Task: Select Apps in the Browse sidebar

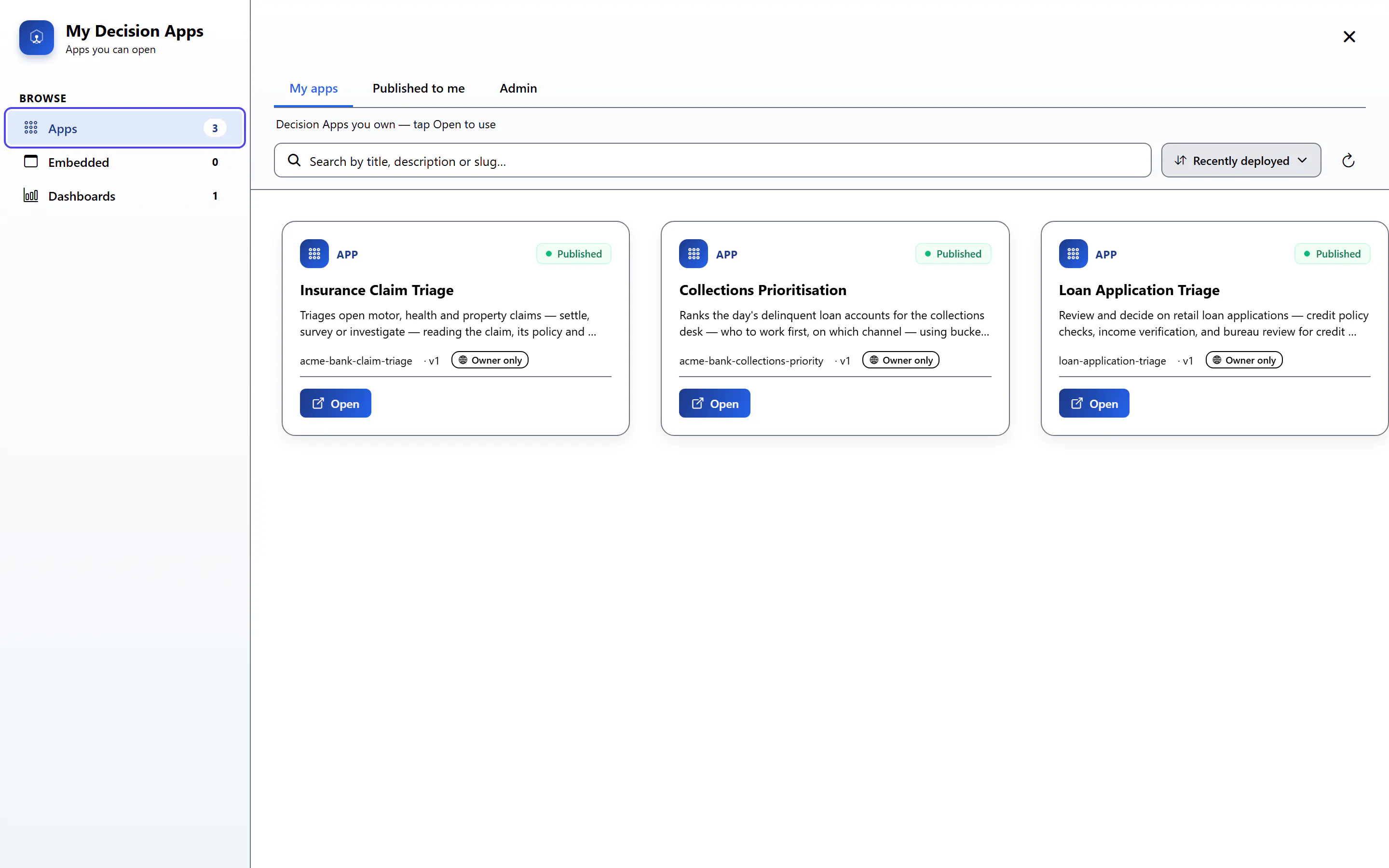Action: pos(124,128)
